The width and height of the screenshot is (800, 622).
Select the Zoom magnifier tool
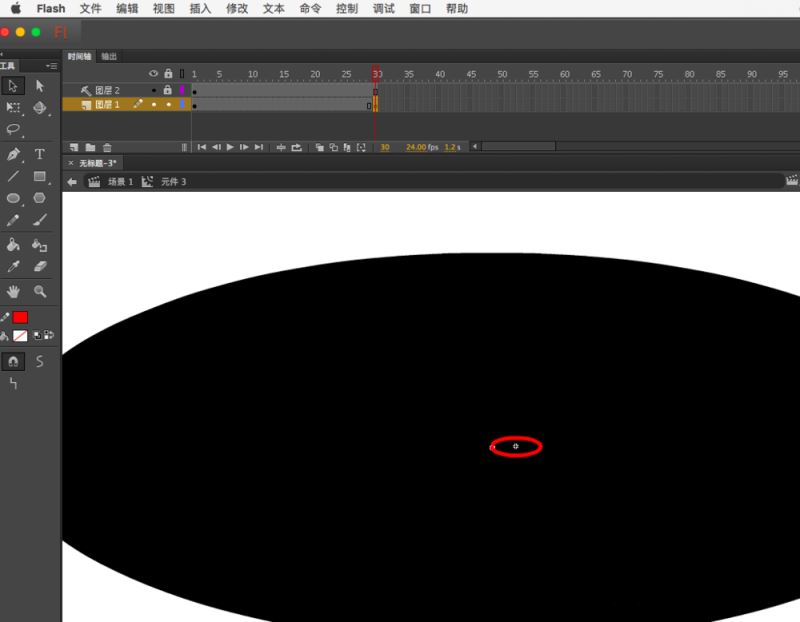pos(39,291)
